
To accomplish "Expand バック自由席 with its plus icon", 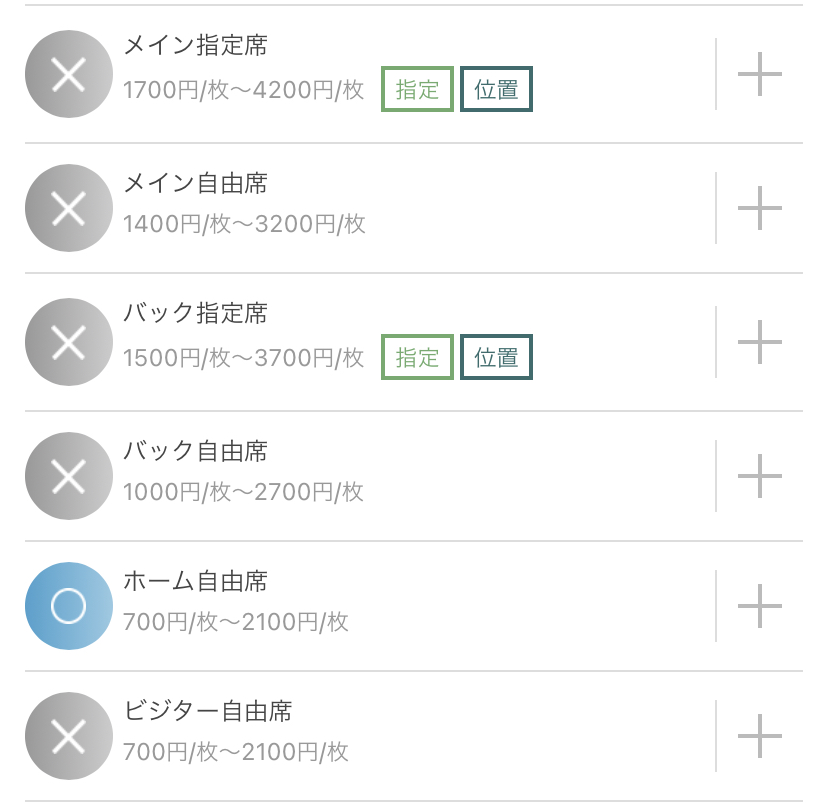I will [x=759, y=476].
